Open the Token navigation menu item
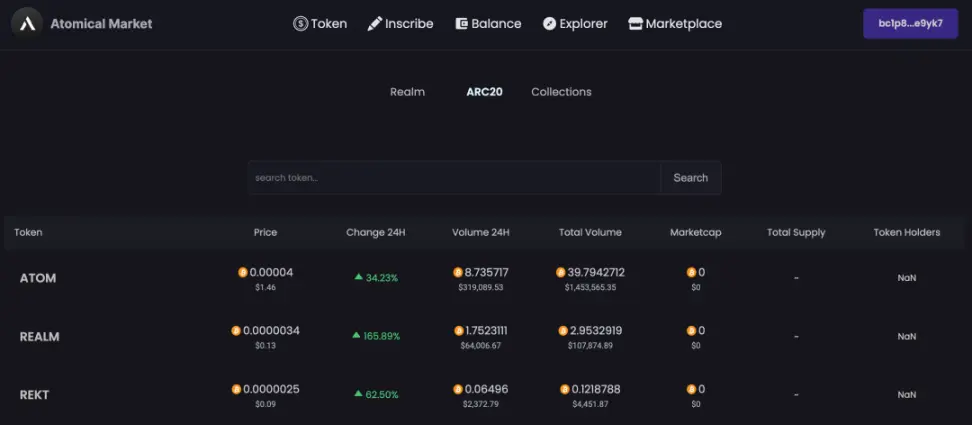 pos(320,24)
